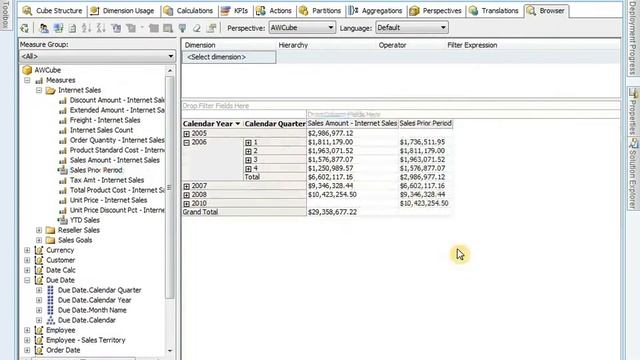Expand Employee - Sales Territory node
This screenshot has width=640, height=360.
tap(27, 340)
